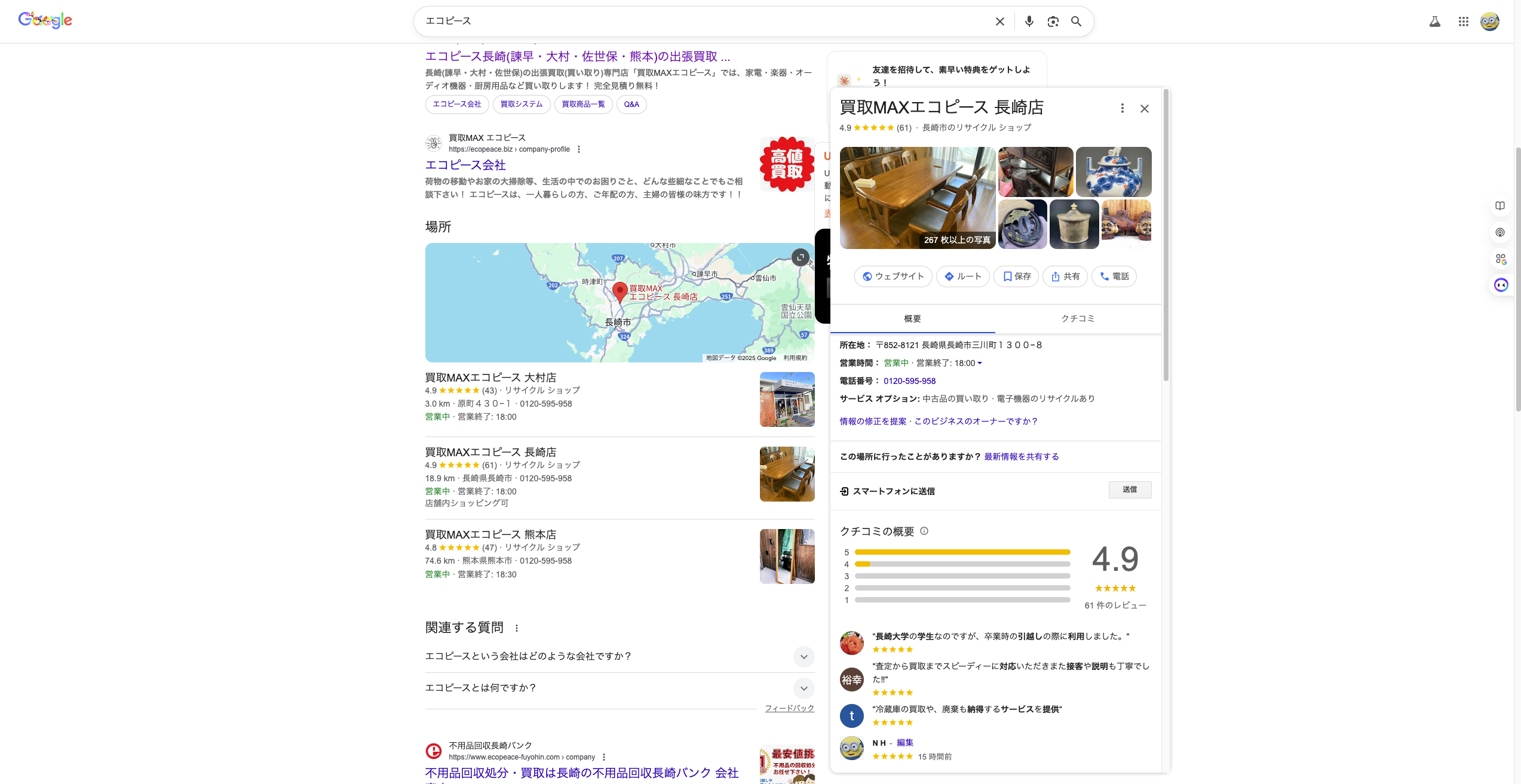Screen dimensions: 1521x784
Task: Clear the search box with X icon
Action: [999, 21]
